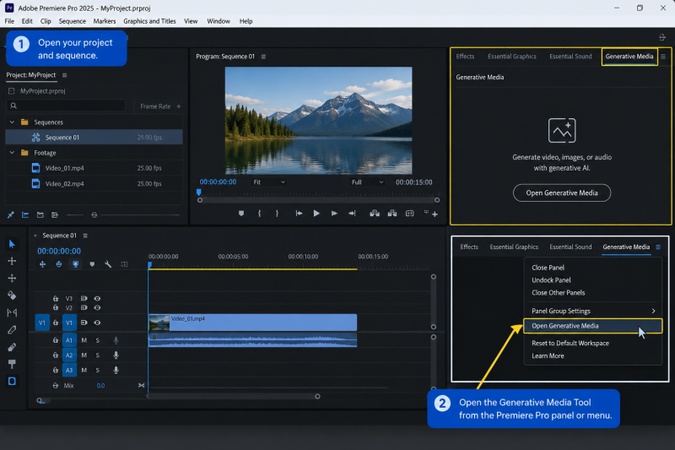This screenshot has height=450, width=675.
Task: Click the Extract button
Action: (392, 213)
